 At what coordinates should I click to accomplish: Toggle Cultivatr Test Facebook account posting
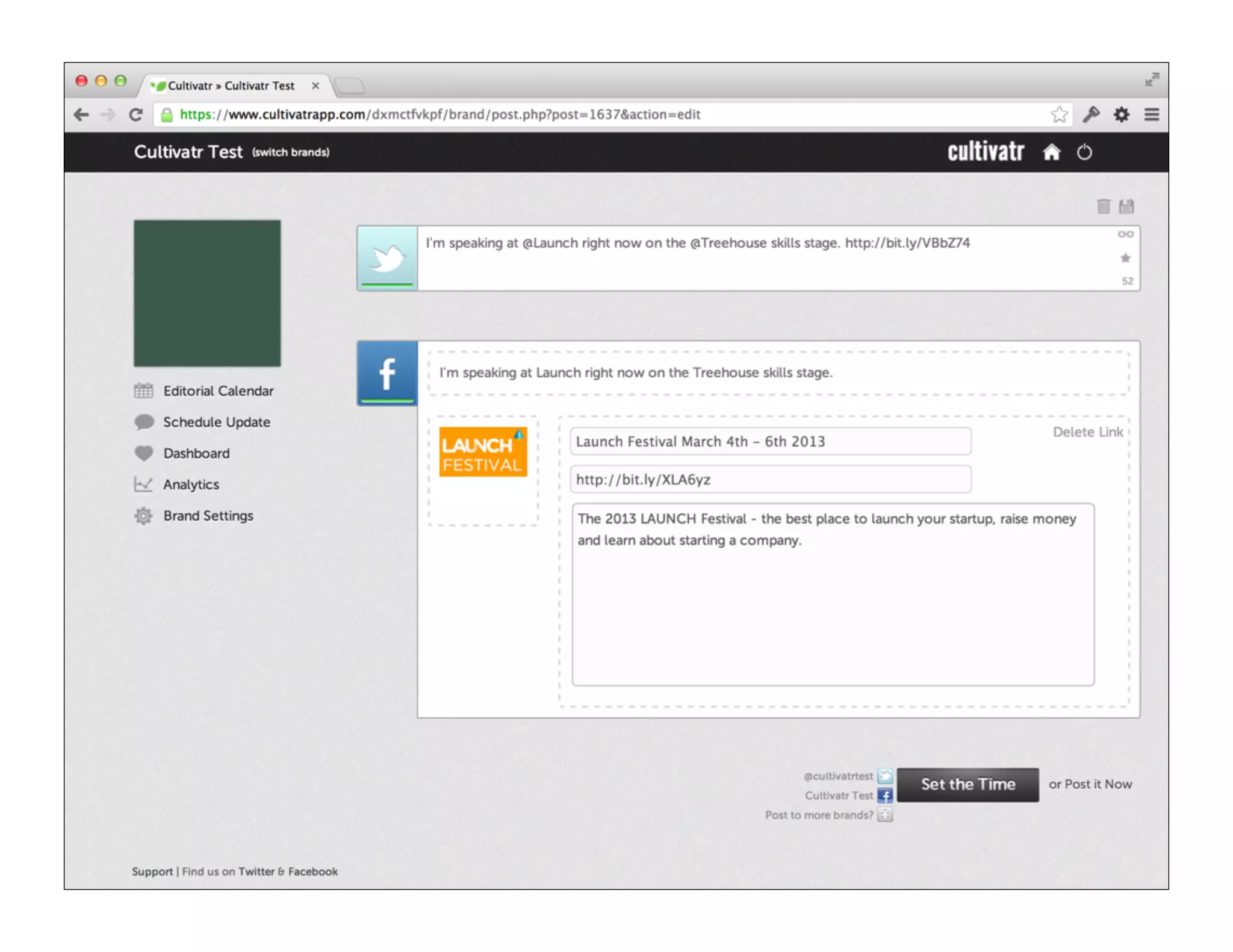[885, 795]
